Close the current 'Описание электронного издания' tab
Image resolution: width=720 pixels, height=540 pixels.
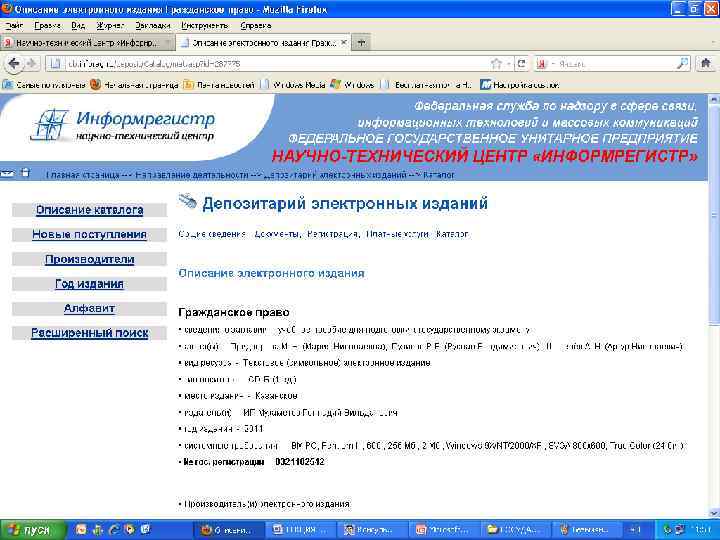click(343, 43)
